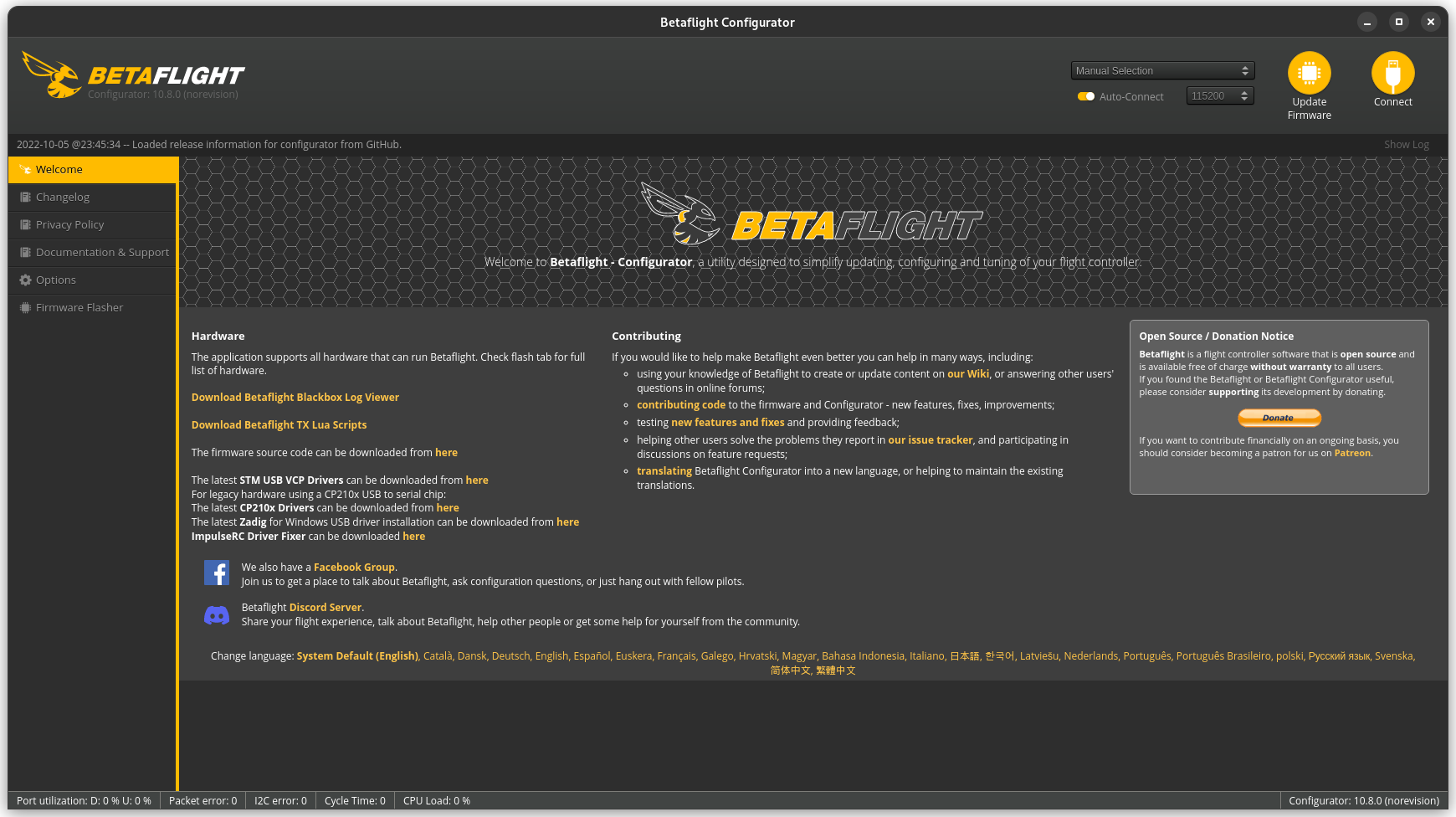
Task: Click the Facebook logo icon
Action: point(217,573)
